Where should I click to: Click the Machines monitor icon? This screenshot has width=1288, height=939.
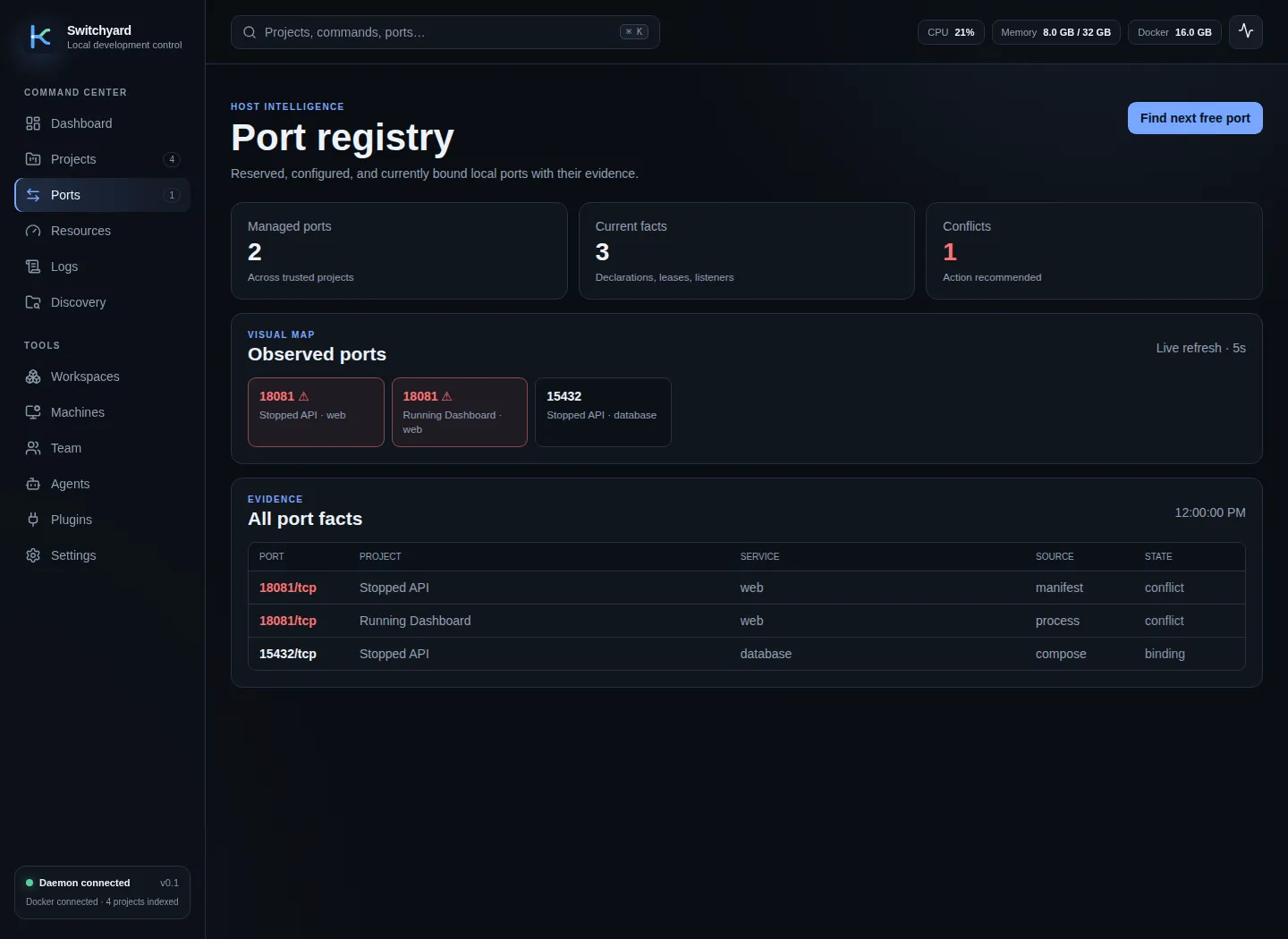coord(33,412)
